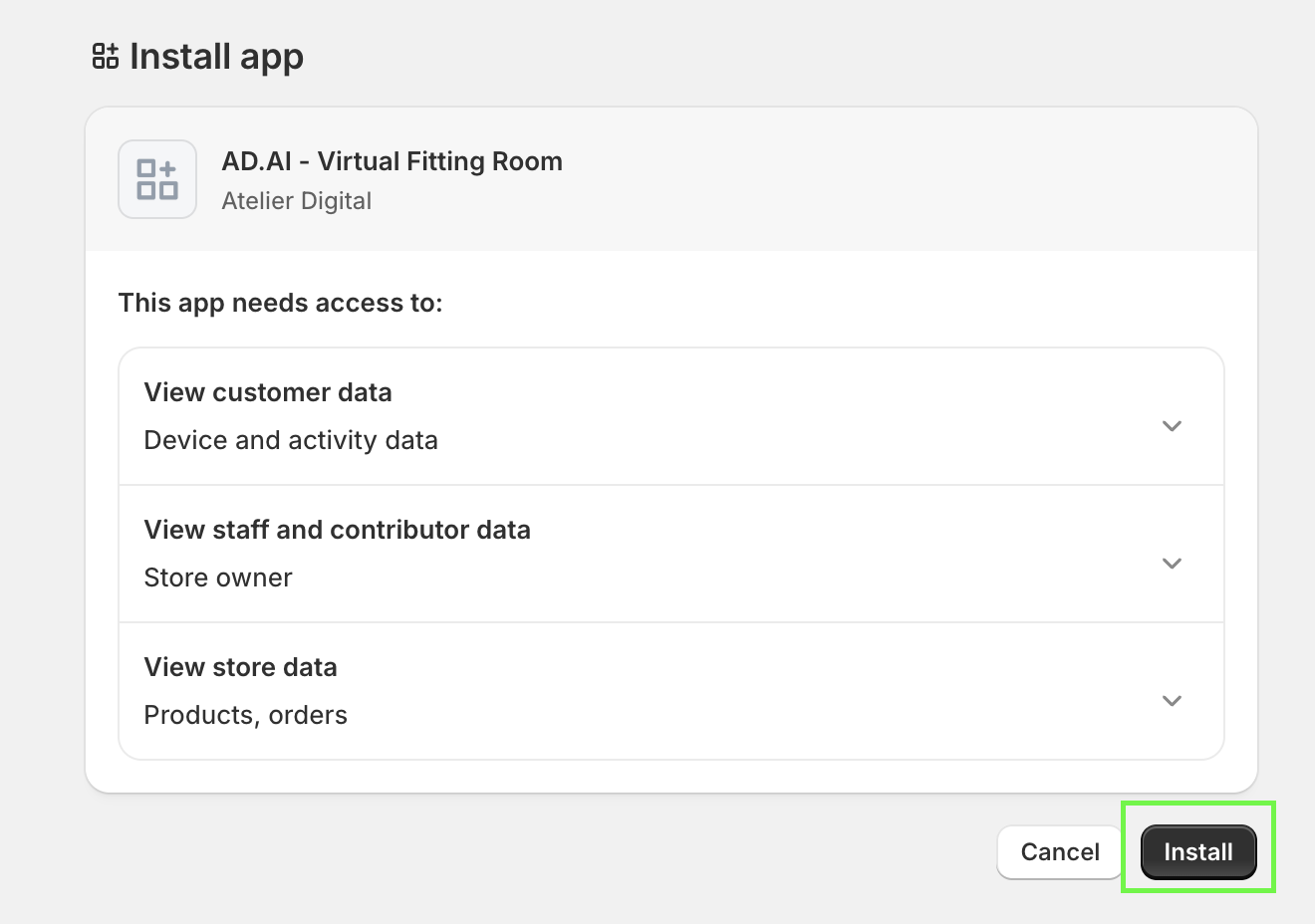The image size is (1315, 924).
Task: Click the 'Store owner' text
Action: pos(218,577)
